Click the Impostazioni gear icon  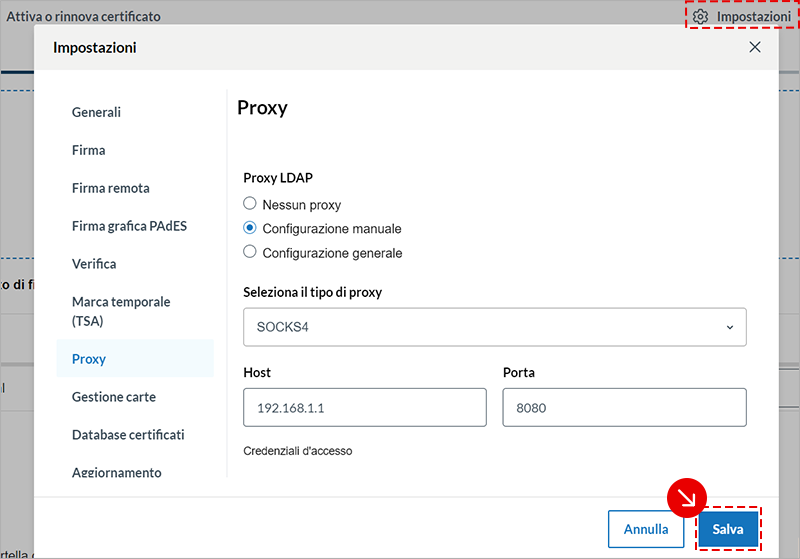pos(701,17)
